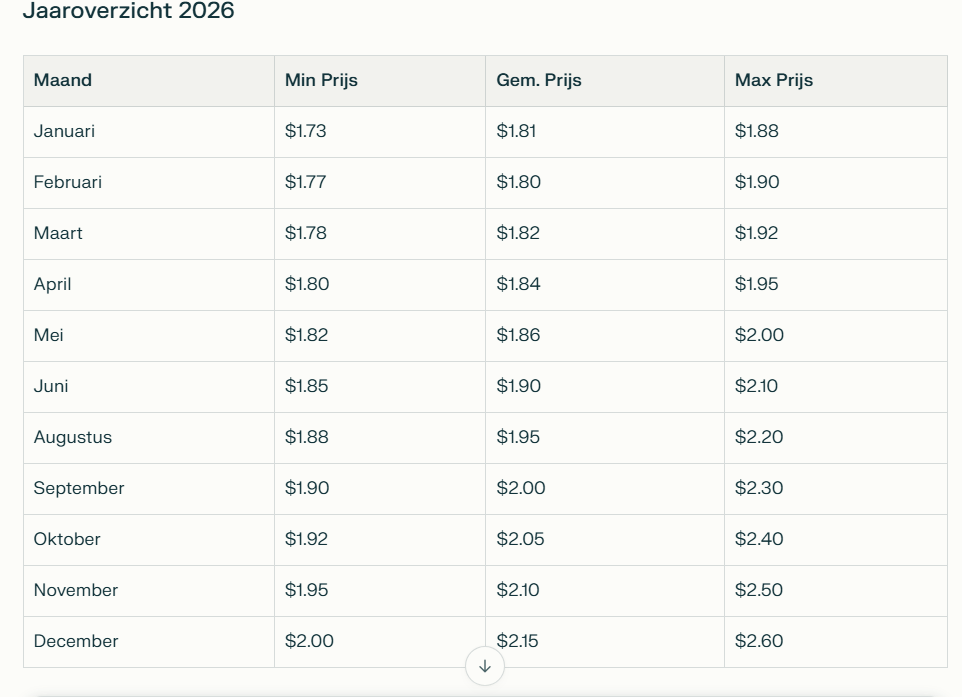The height and width of the screenshot is (697, 962).
Task: Select Juni's average price $1.90
Action: pos(518,386)
